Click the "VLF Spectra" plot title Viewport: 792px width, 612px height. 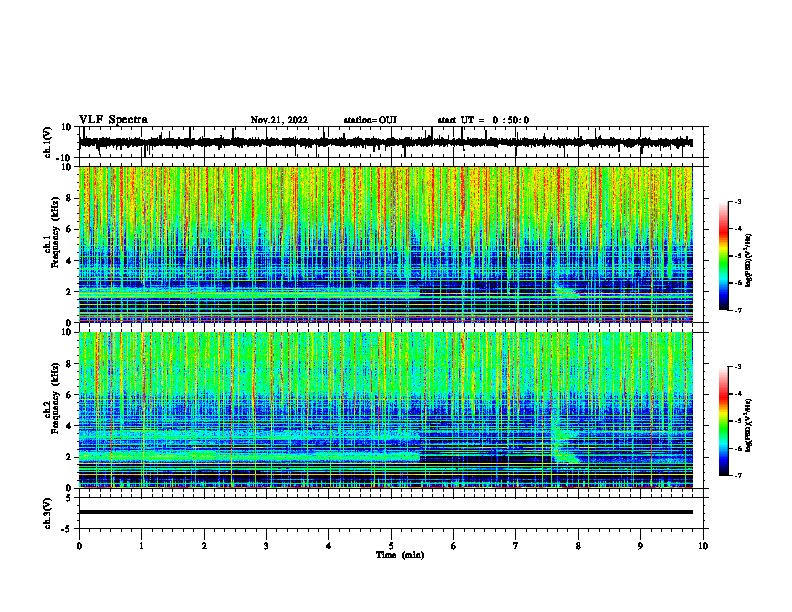point(113,120)
